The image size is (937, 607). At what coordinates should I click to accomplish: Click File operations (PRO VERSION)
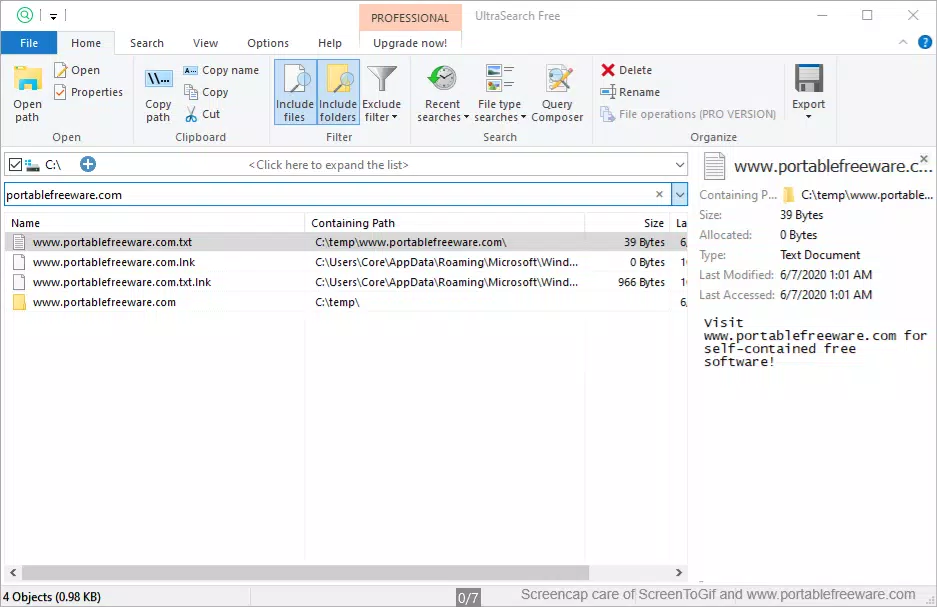click(688, 114)
